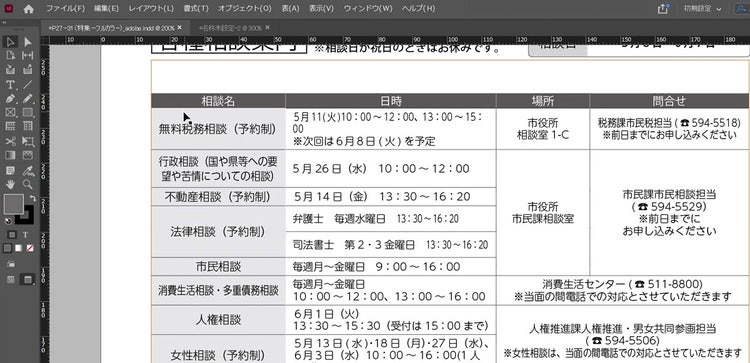Open the 表(A) menu

tap(290, 9)
